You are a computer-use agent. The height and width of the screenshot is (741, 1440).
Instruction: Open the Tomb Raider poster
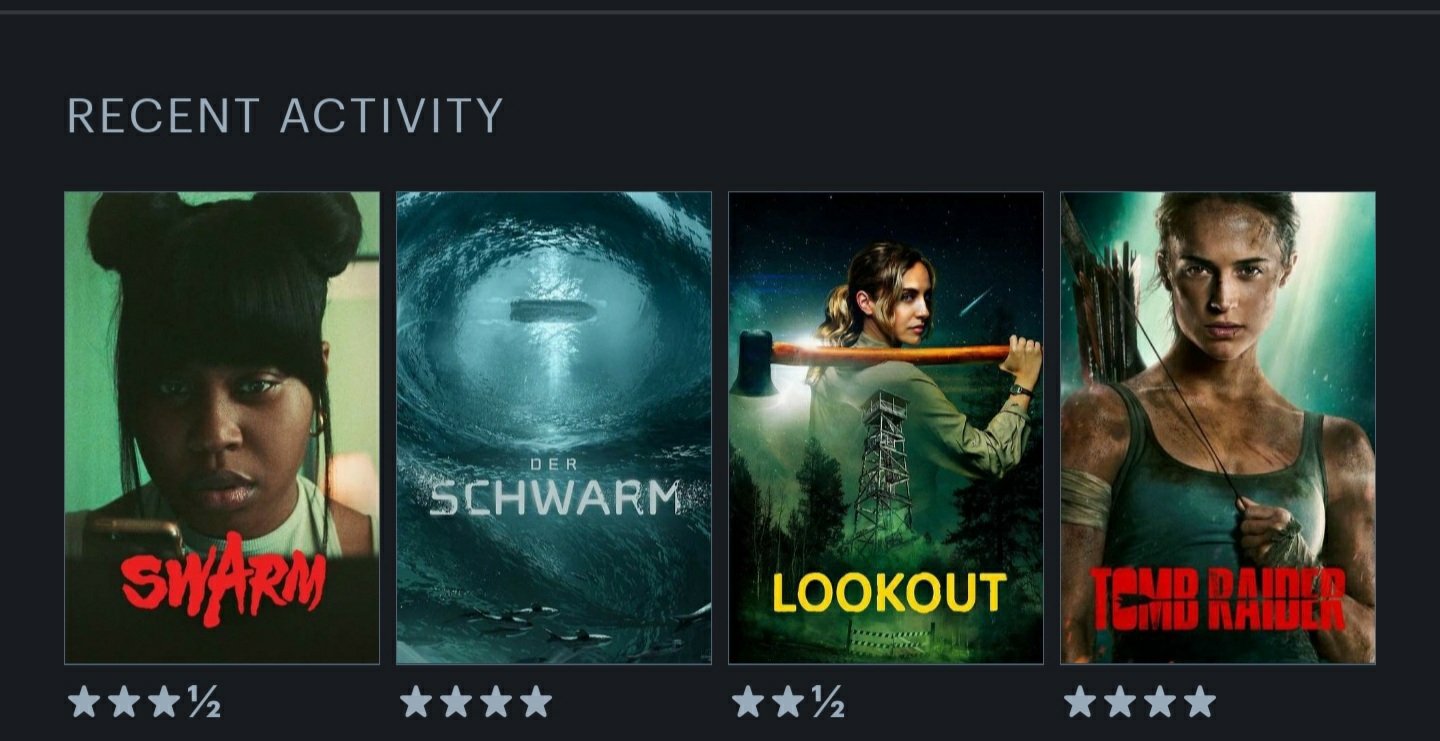[1218, 428]
